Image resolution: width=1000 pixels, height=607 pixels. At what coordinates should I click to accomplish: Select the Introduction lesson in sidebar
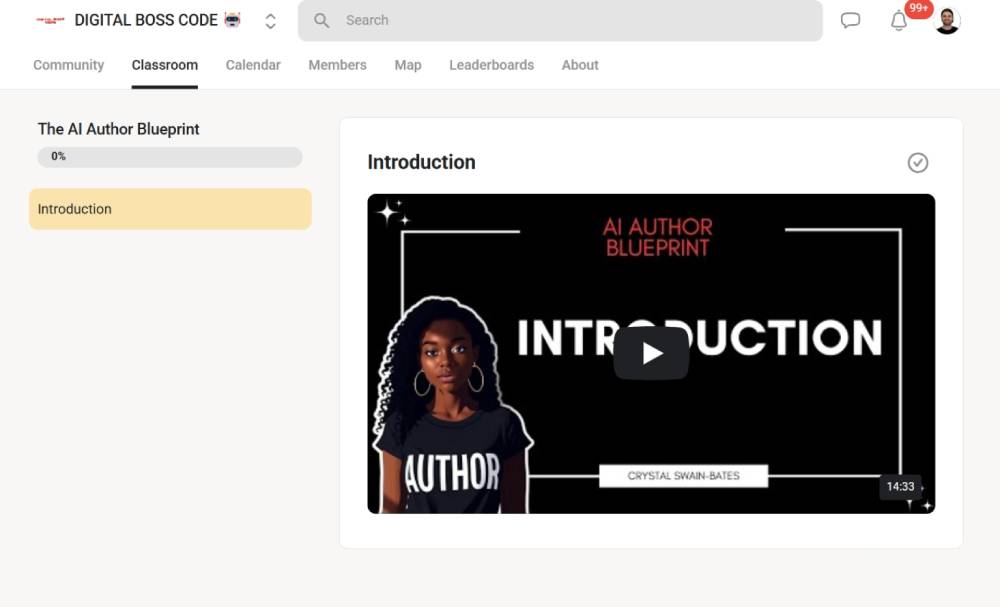tap(170, 209)
